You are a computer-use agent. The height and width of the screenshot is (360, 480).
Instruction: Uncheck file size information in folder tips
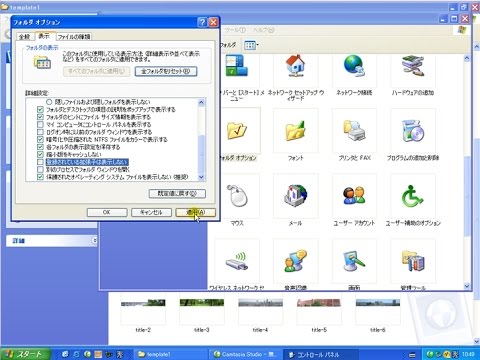coord(40,117)
